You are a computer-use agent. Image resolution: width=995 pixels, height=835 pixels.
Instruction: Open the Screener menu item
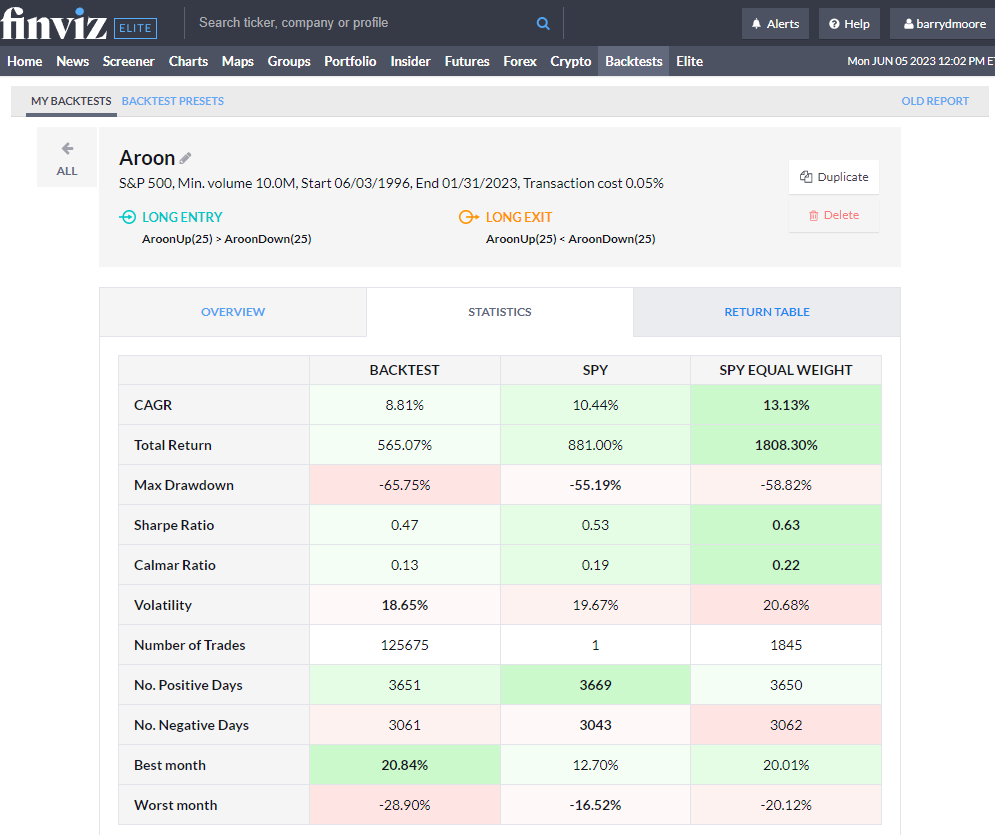pyautogui.click(x=128, y=61)
